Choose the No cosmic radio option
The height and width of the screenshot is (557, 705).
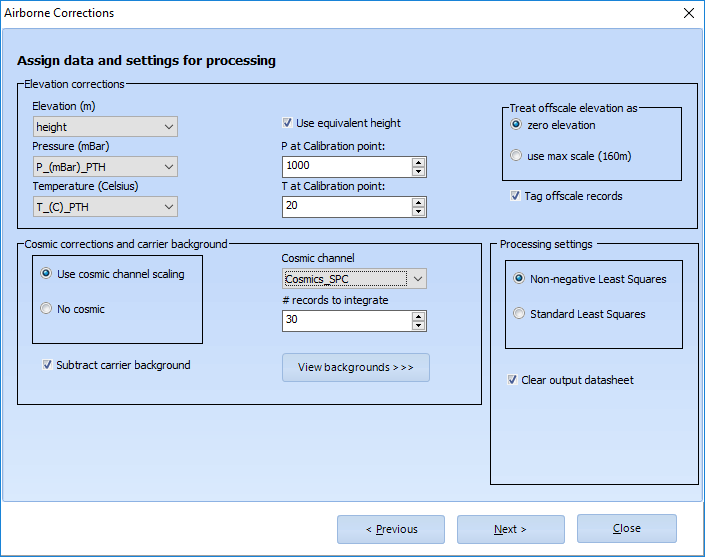click(x=46, y=309)
